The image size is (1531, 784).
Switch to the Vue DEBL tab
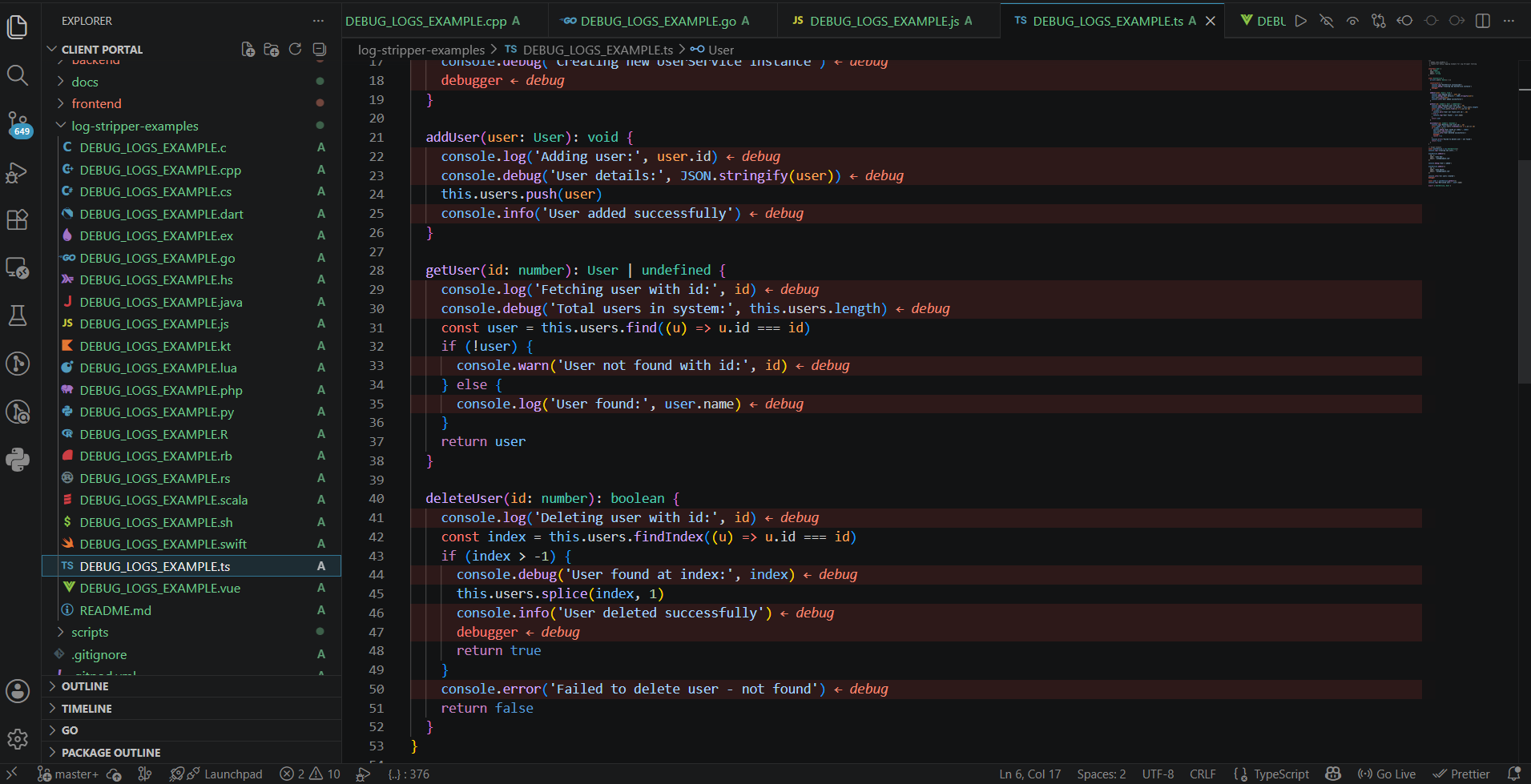point(1262,21)
